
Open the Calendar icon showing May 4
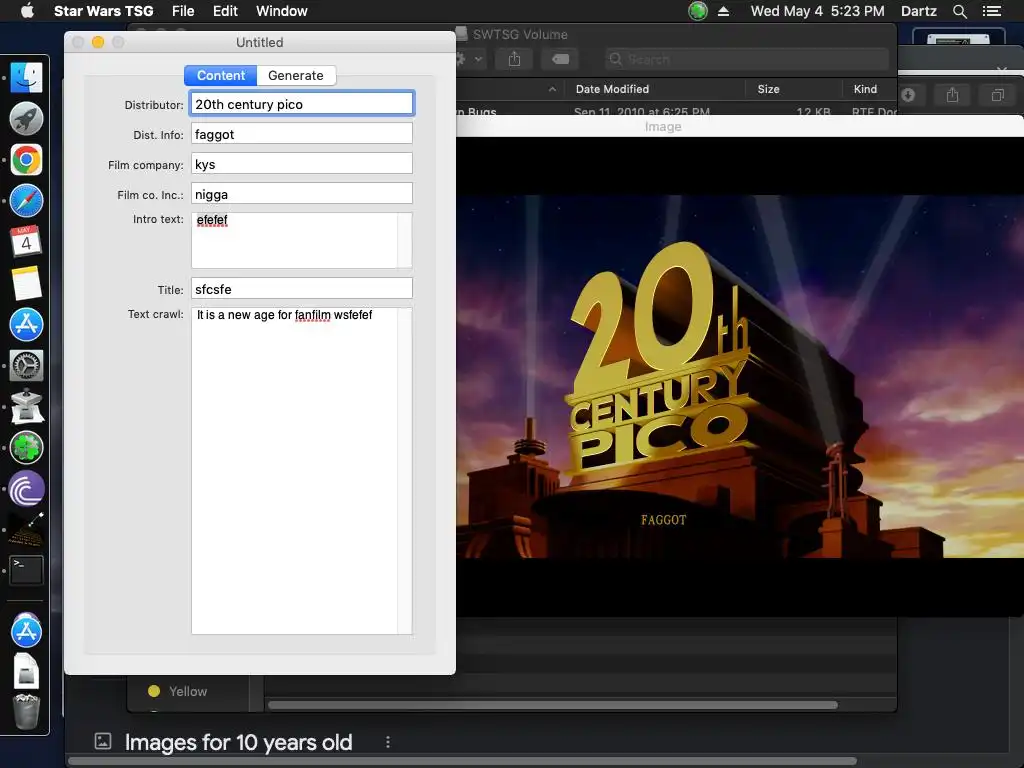(26, 242)
